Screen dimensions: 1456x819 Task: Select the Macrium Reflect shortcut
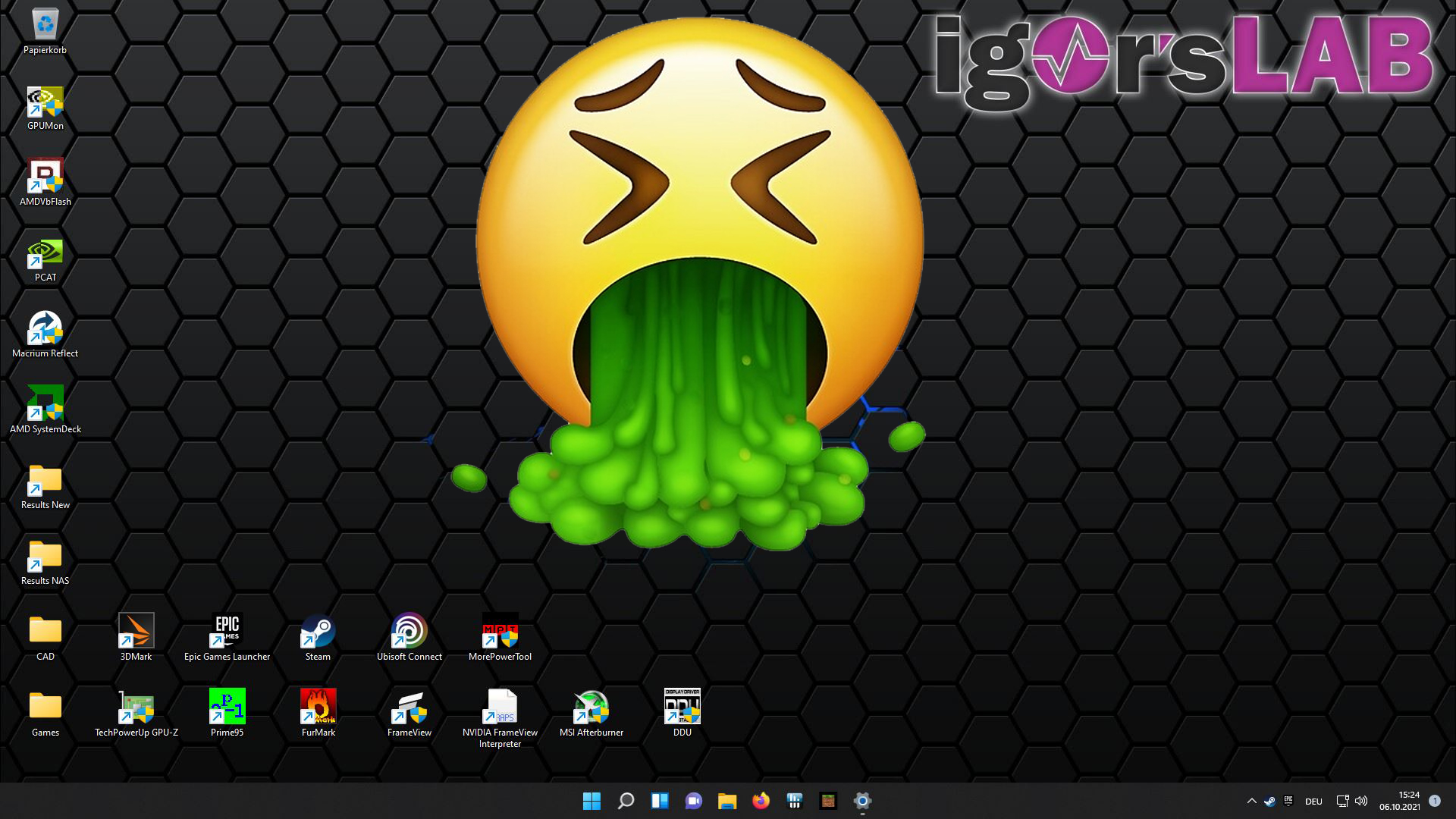(45, 328)
